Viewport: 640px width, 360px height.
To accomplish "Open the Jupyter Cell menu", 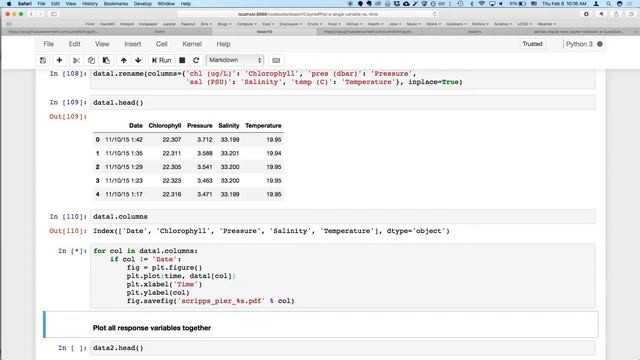I will [x=162, y=44].
